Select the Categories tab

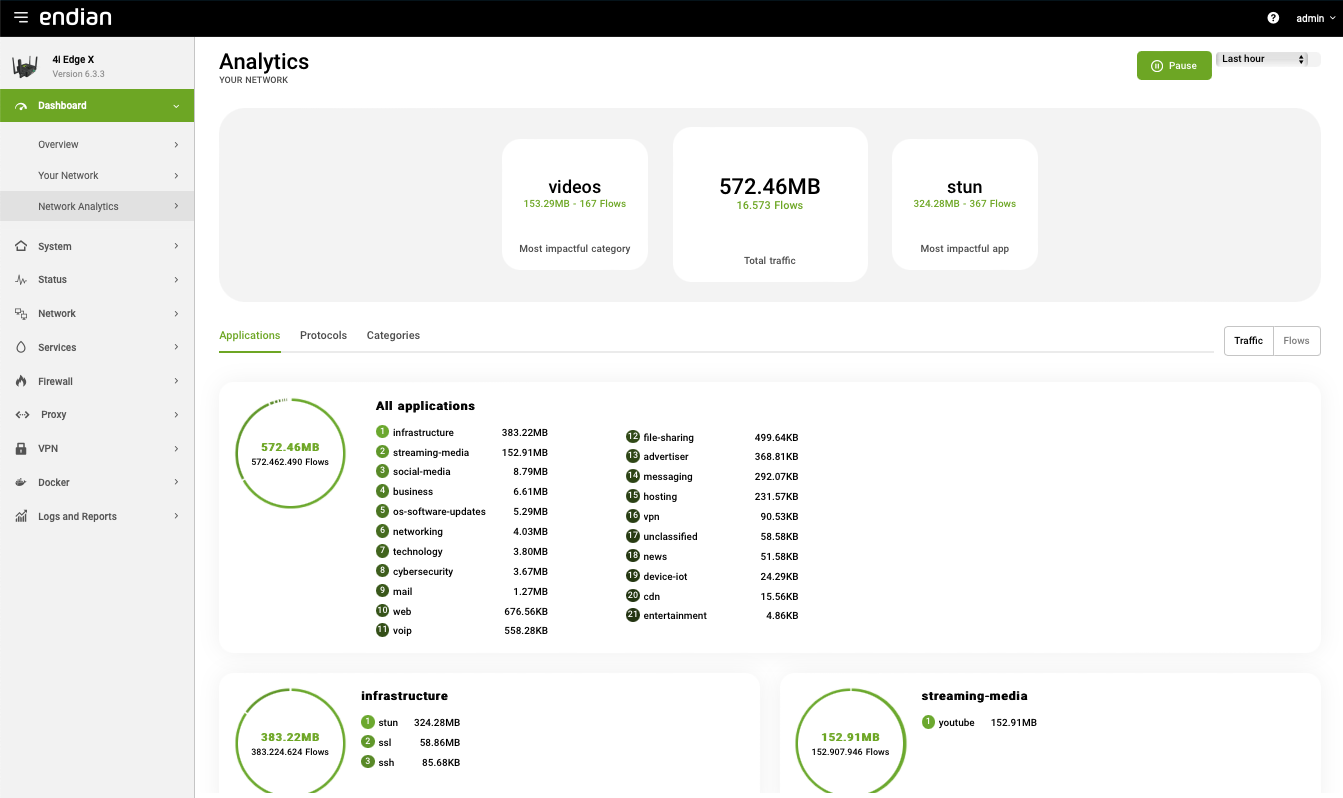click(x=393, y=335)
